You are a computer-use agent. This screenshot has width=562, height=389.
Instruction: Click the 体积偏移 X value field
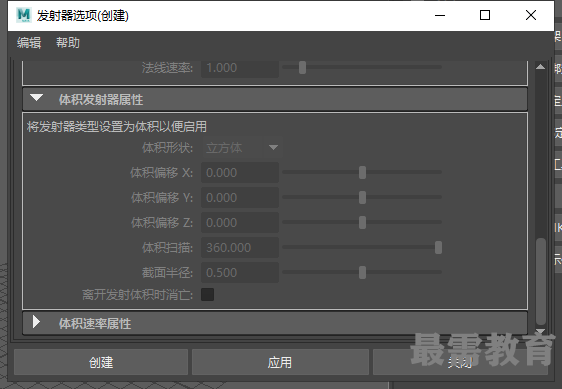[240, 172]
